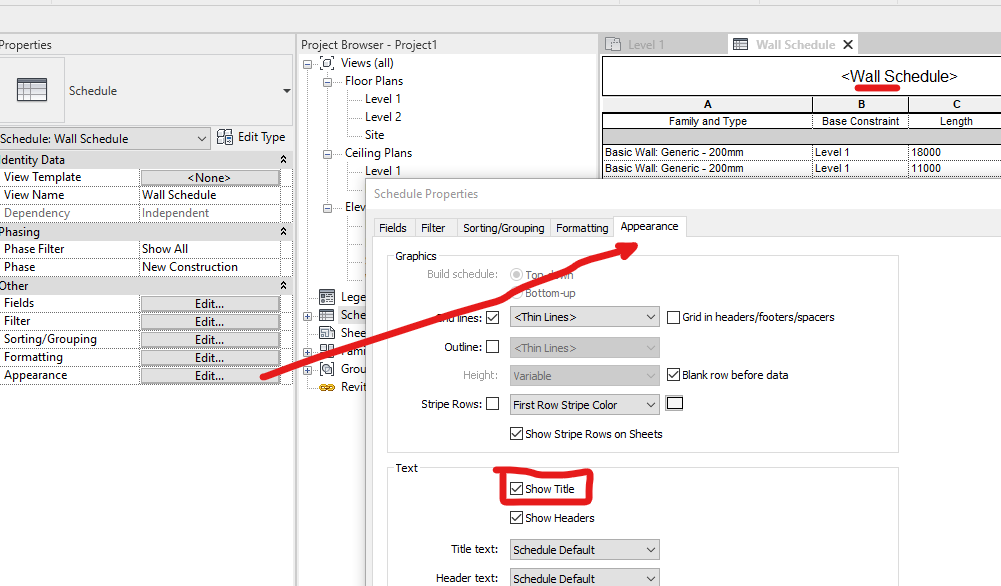Select the Appearance tab
Viewport: 1001px width, 586px height.
[x=649, y=227]
